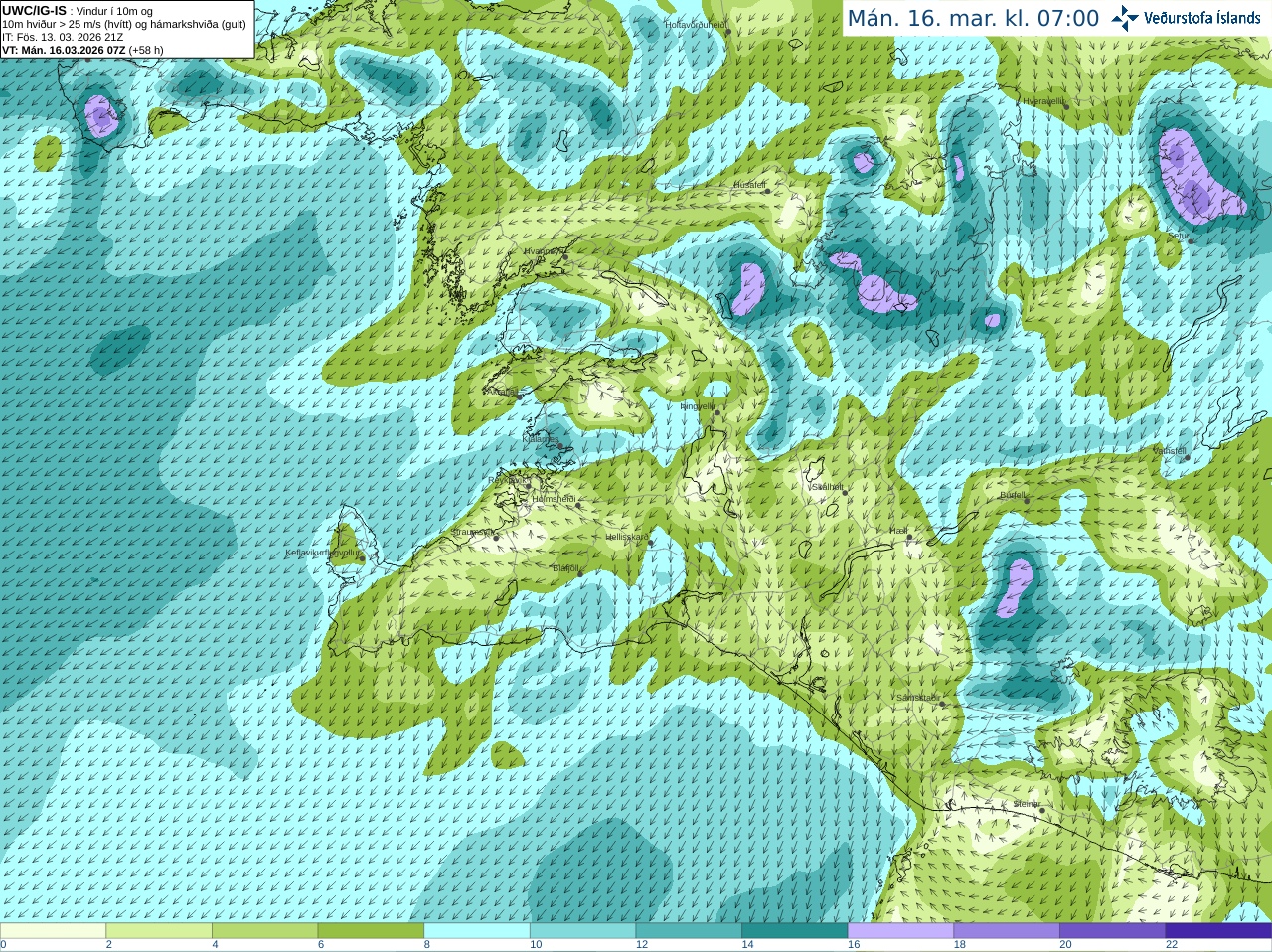This screenshot has width=1272, height=952.
Task: Click the legend value 16
Action: tap(854, 945)
